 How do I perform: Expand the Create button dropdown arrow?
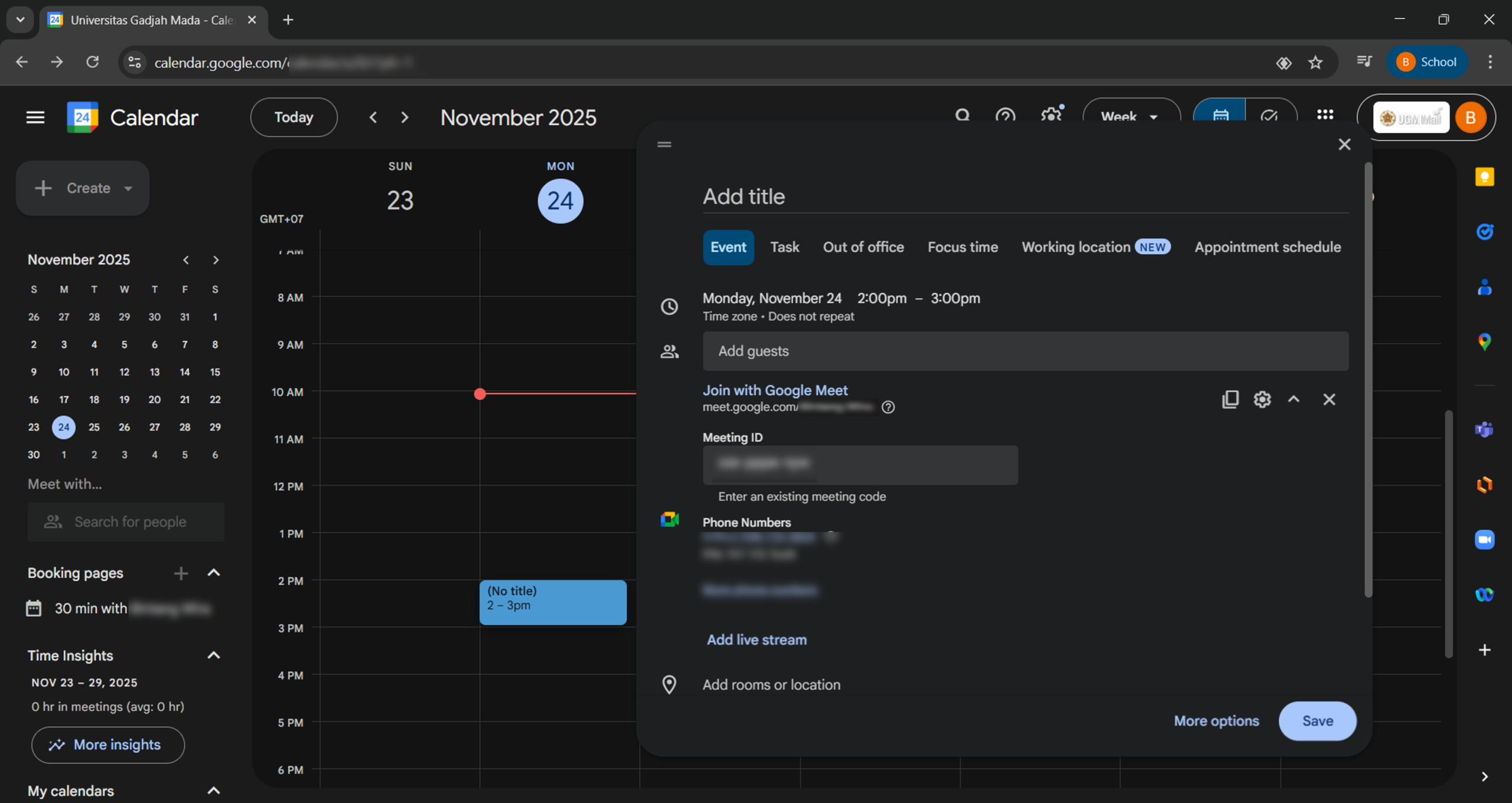(128, 188)
